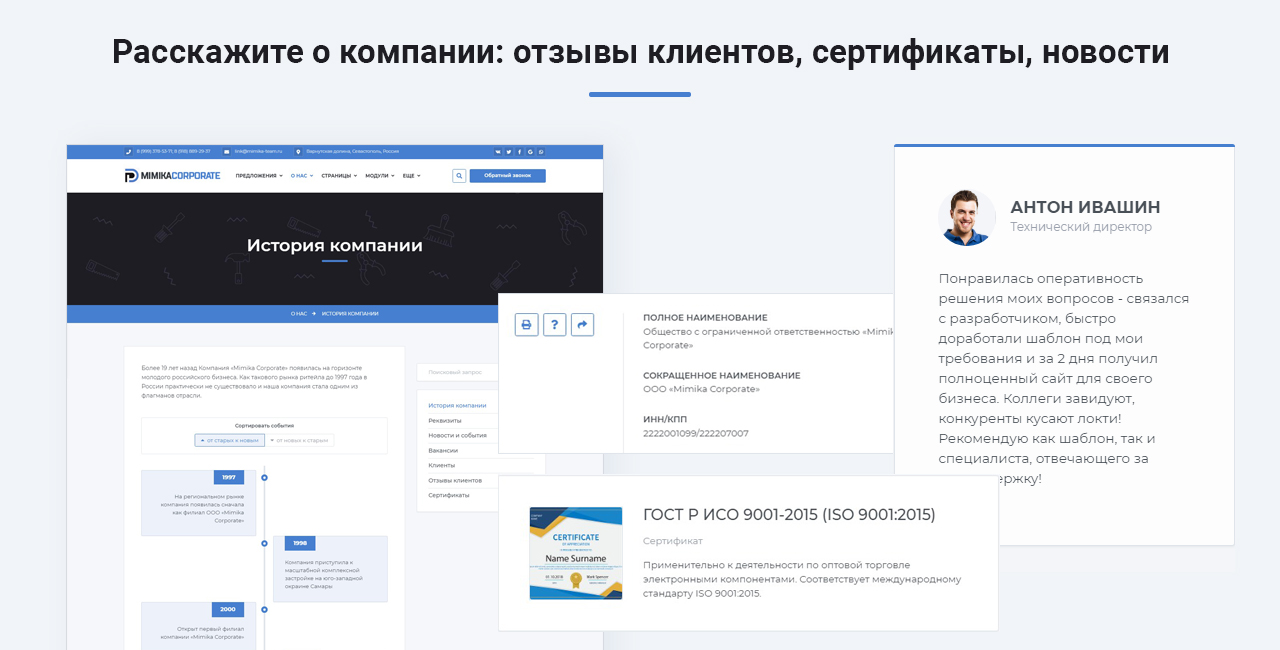Screen dimensions: 1280x650
Task: Open the Google social icon
Action: 530,152
